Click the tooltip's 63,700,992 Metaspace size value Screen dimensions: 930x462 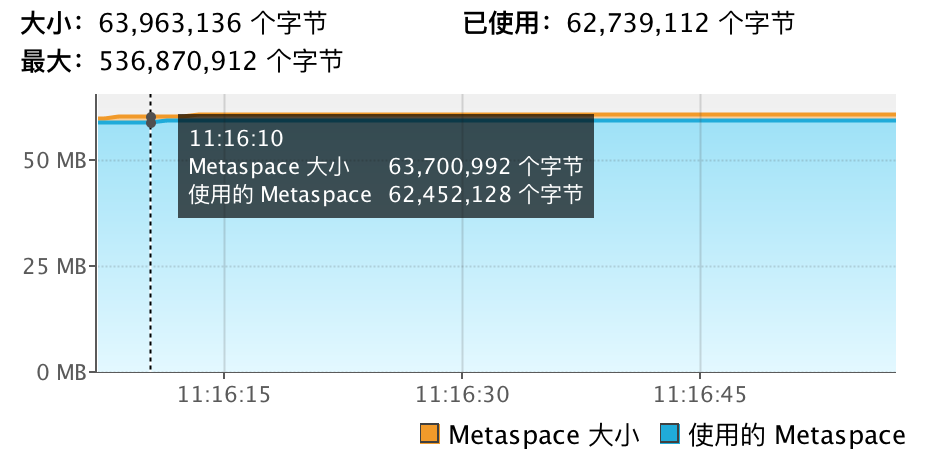pos(452,166)
